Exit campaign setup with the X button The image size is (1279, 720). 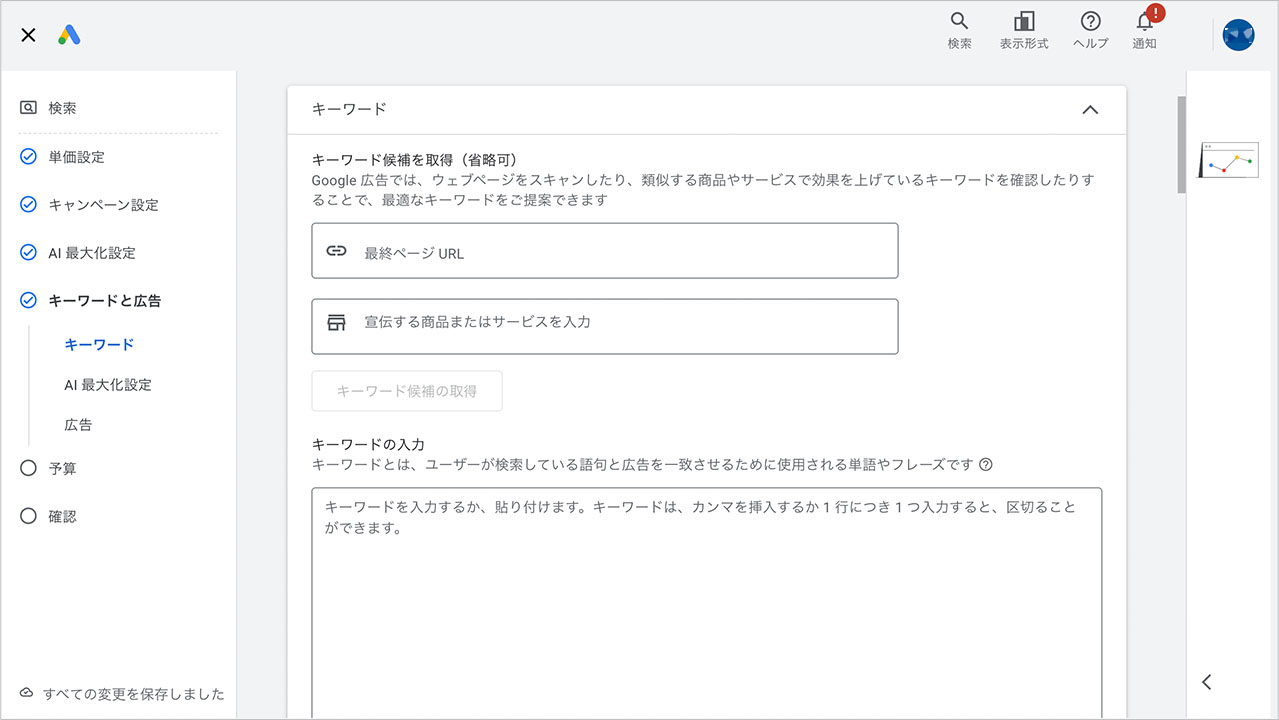pyautogui.click(x=27, y=34)
